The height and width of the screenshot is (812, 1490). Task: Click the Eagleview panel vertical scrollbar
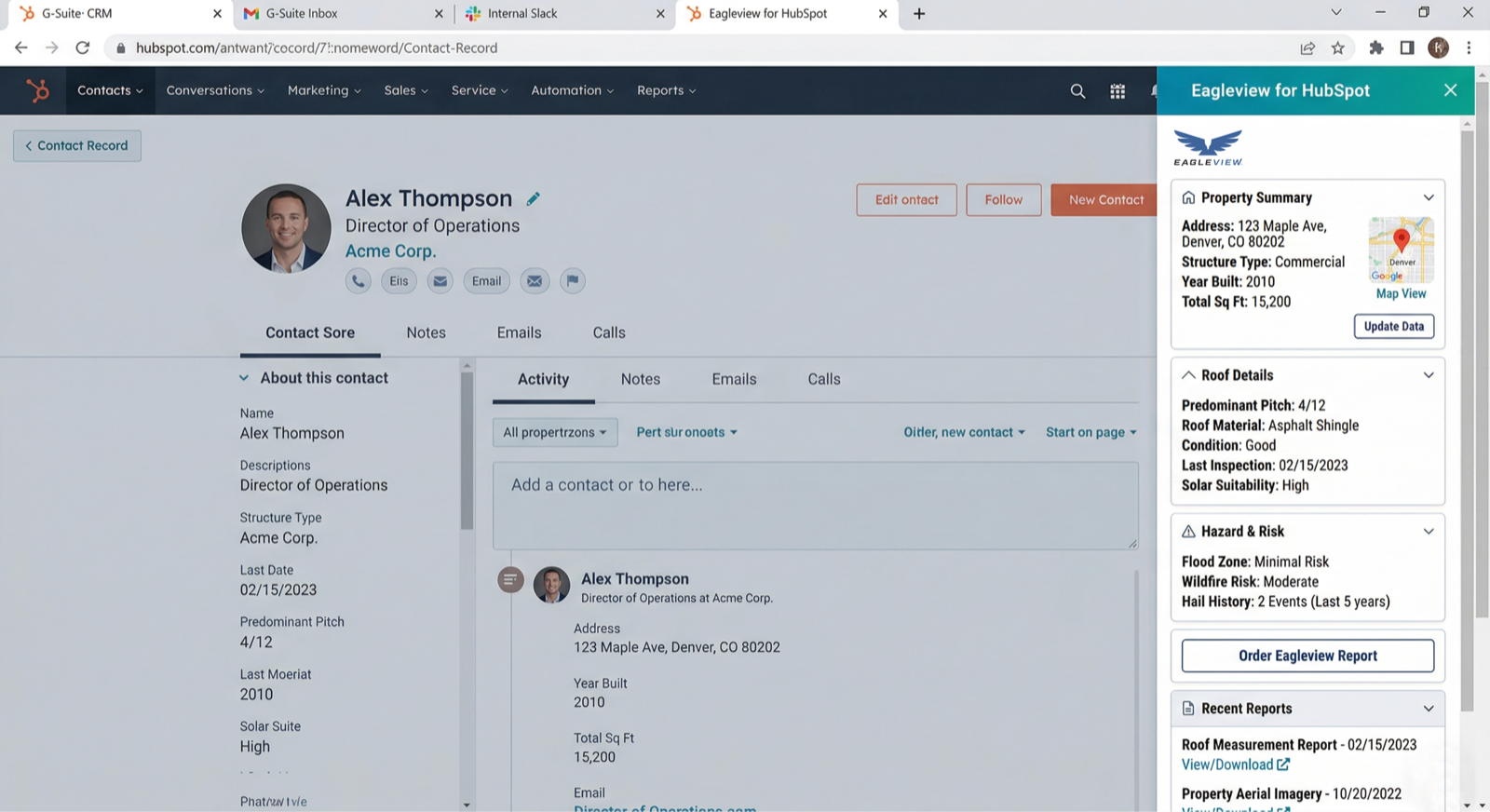1468,419
